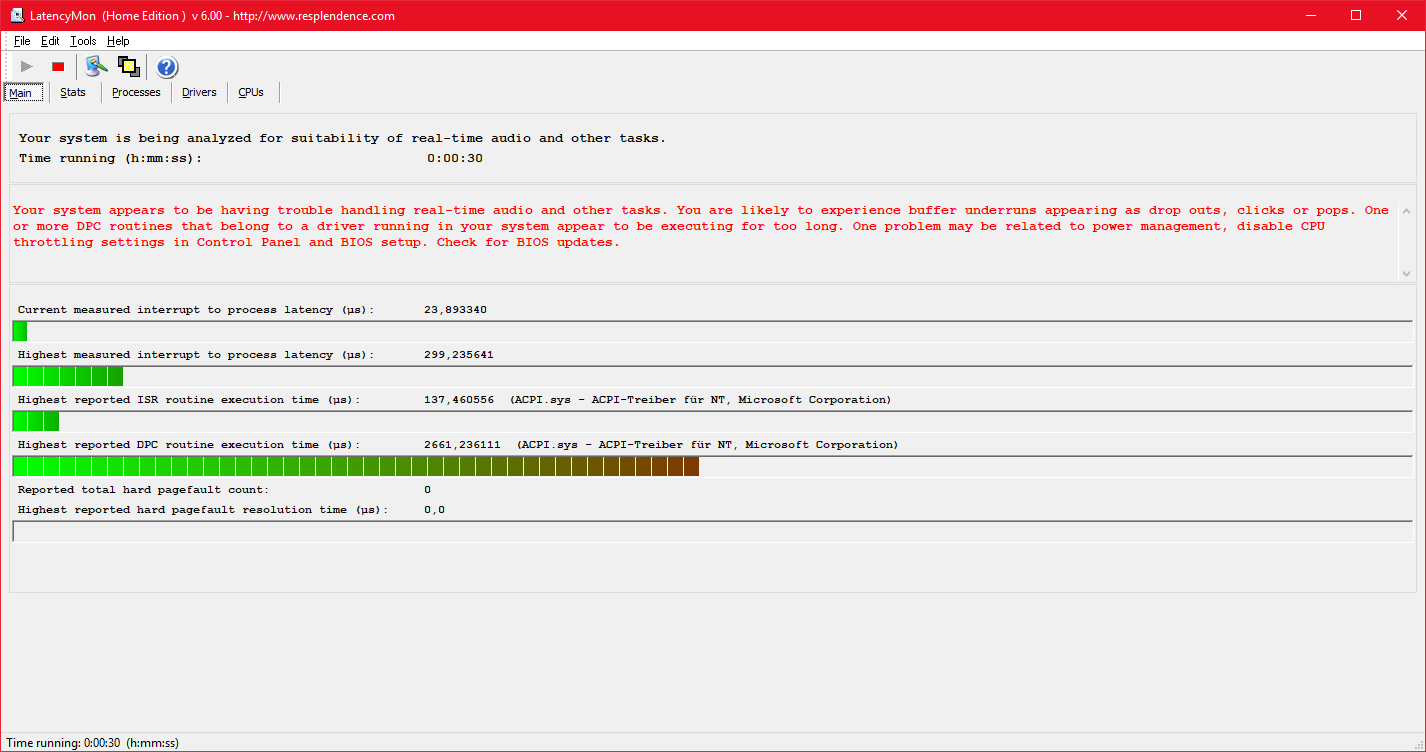Click 'Highest reported hard pagefault resolution time' label

point(202,510)
